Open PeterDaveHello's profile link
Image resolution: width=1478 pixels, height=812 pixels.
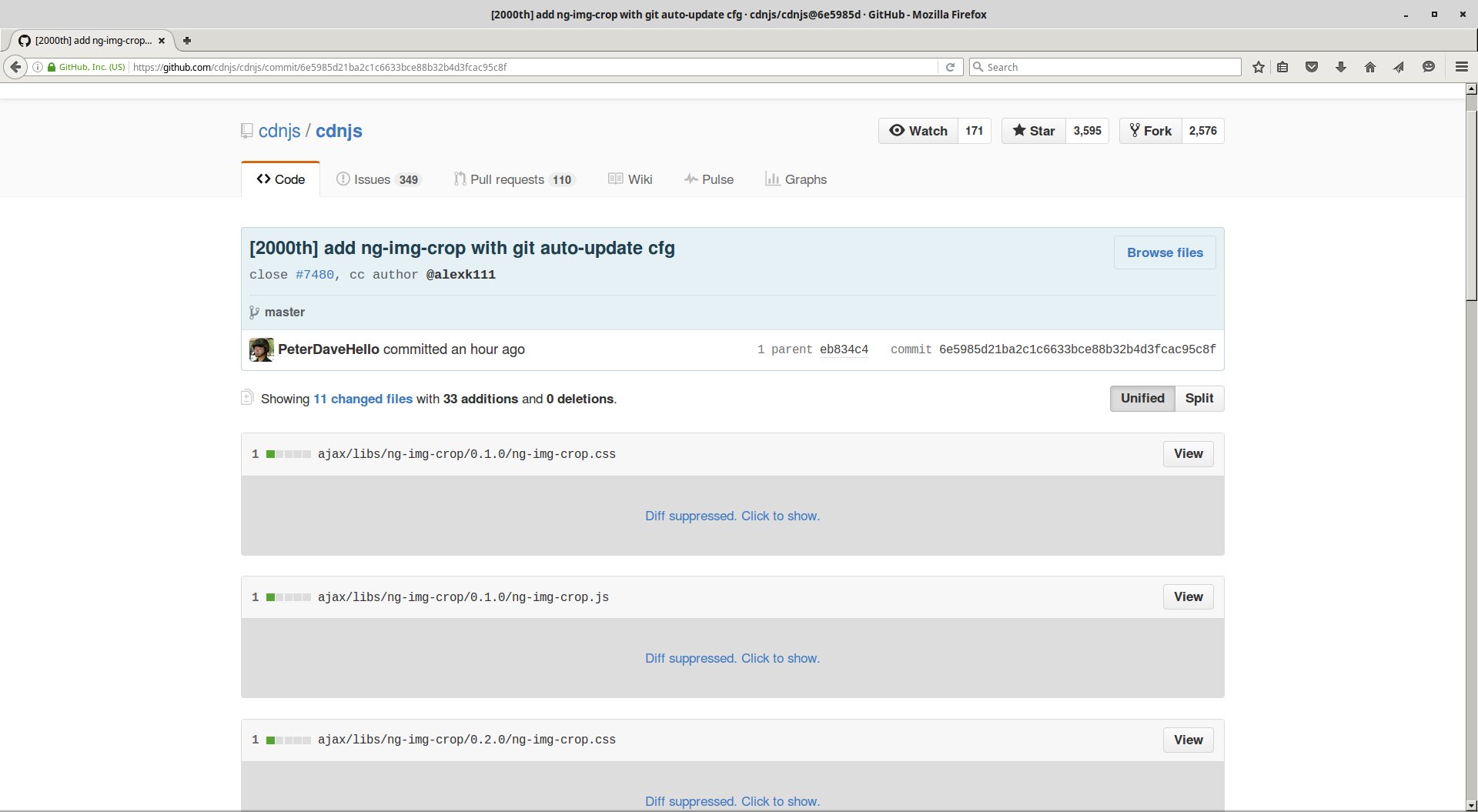point(329,349)
